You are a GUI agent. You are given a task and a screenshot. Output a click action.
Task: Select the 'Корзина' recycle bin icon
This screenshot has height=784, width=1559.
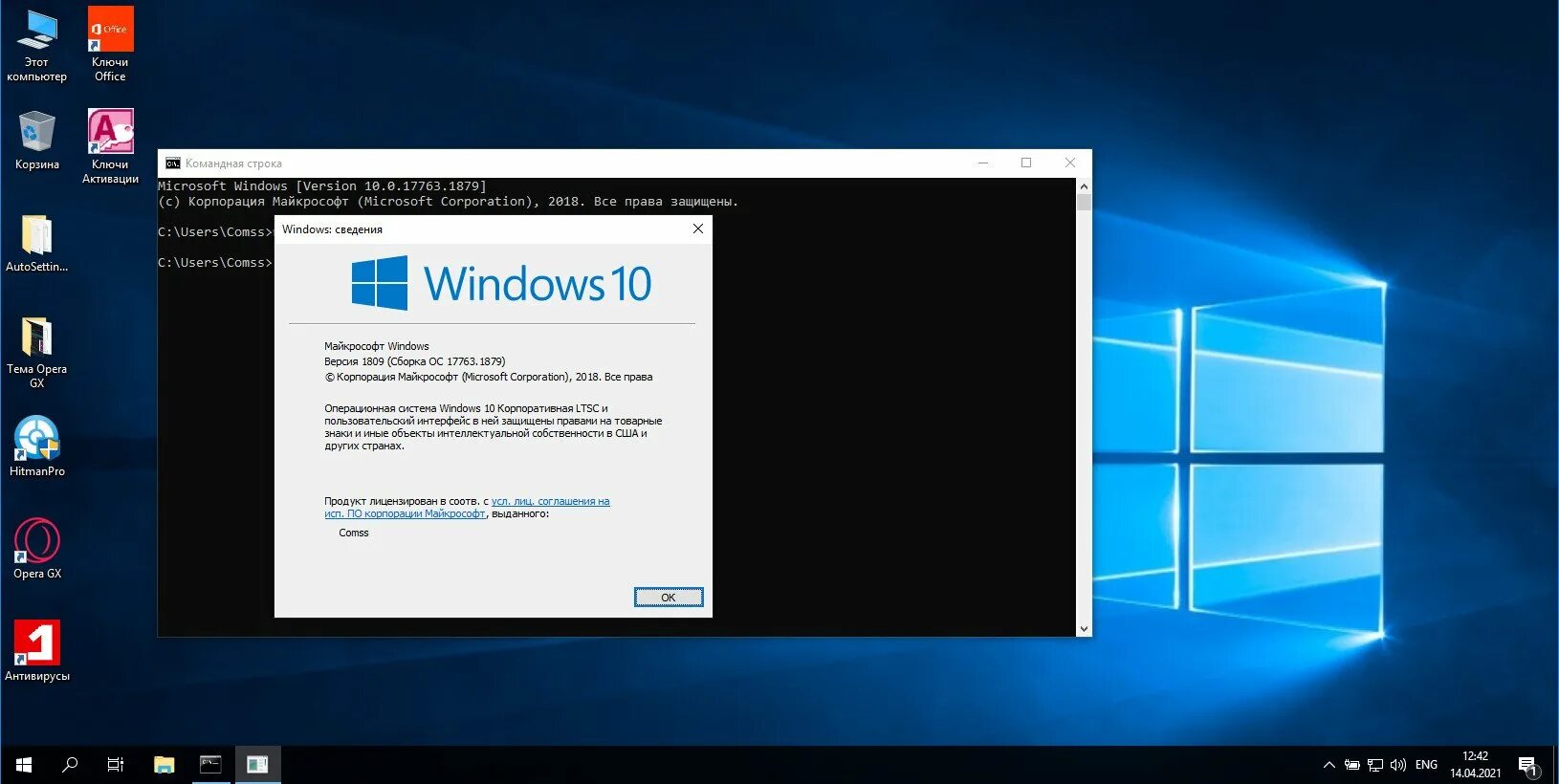pyautogui.click(x=36, y=141)
